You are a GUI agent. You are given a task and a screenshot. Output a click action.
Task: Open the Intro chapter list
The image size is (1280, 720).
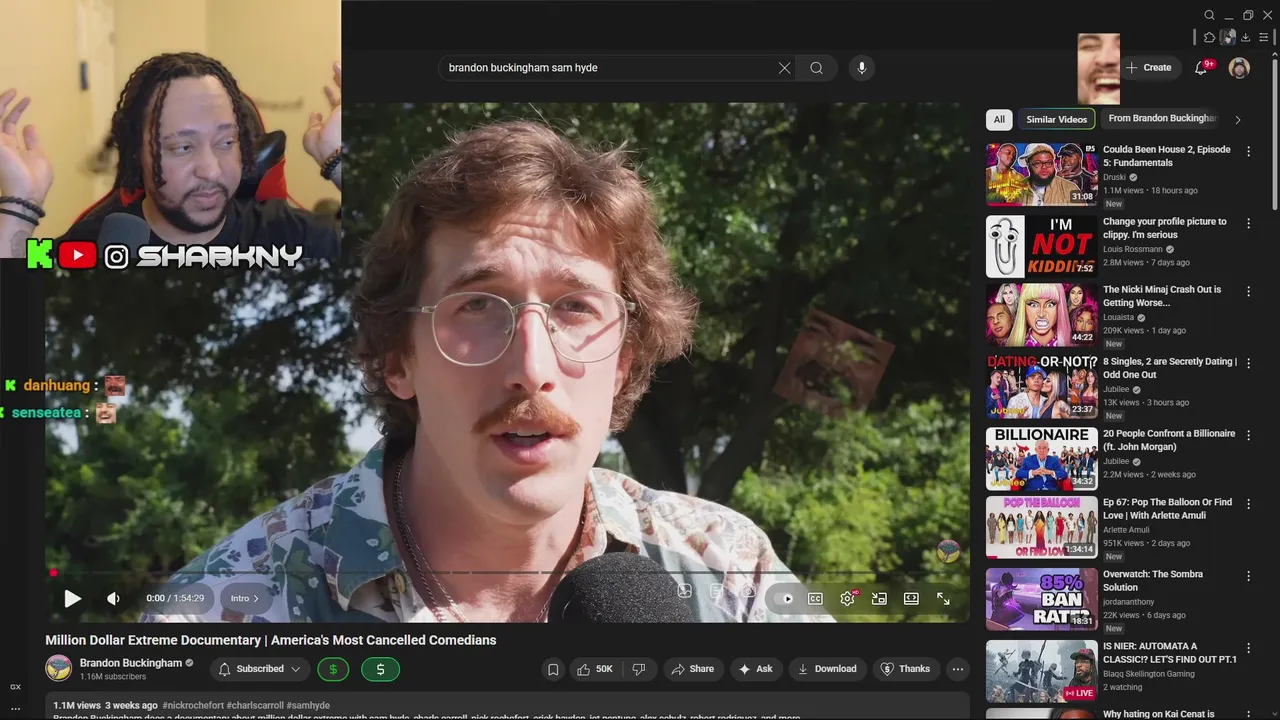245,598
